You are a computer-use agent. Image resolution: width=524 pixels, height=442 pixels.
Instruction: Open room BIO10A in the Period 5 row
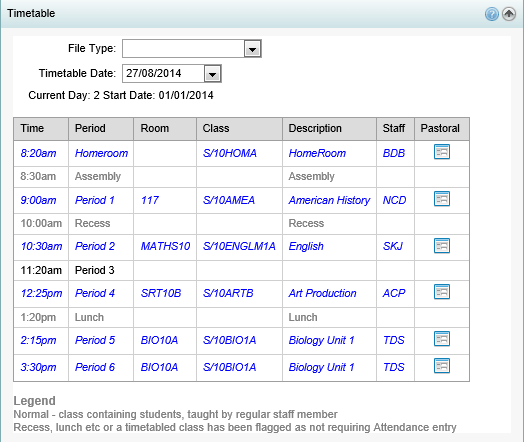click(159, 340)
